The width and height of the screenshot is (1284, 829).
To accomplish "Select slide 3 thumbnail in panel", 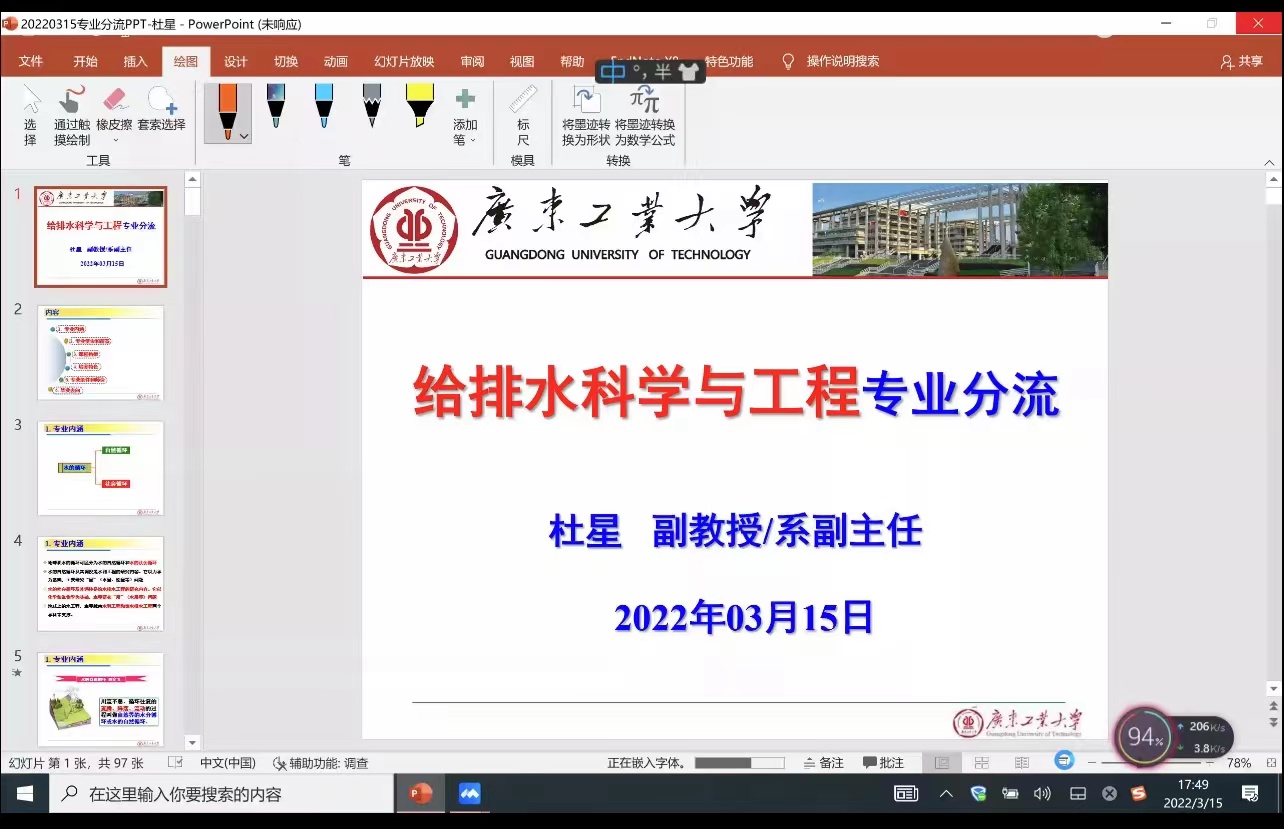I will coord(100,468).
